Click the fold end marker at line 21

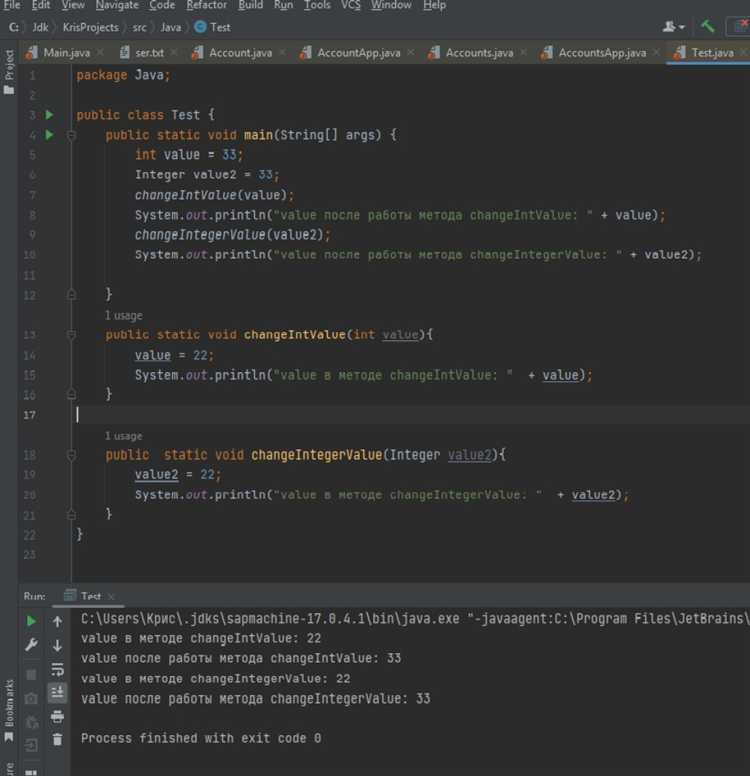(x=71, y=515)
